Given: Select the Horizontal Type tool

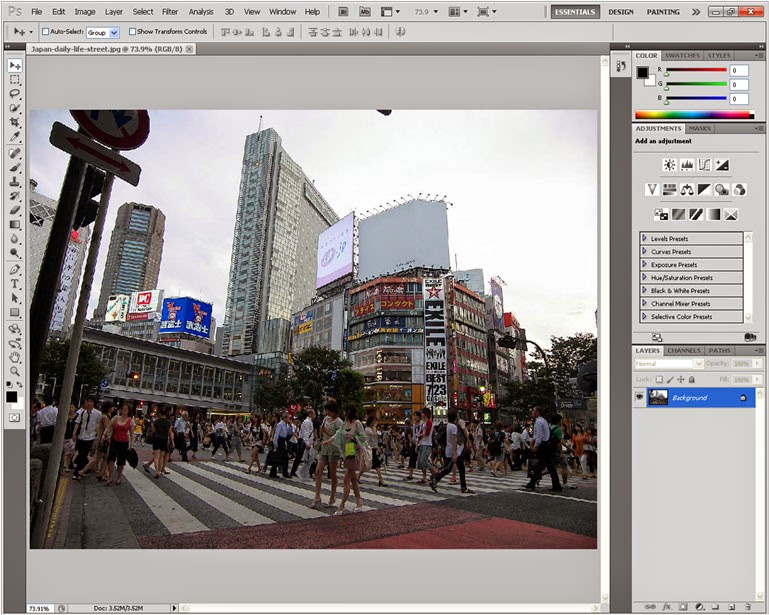Looking at the screenshot, I should pyautogui.click(x=15, y=283).
